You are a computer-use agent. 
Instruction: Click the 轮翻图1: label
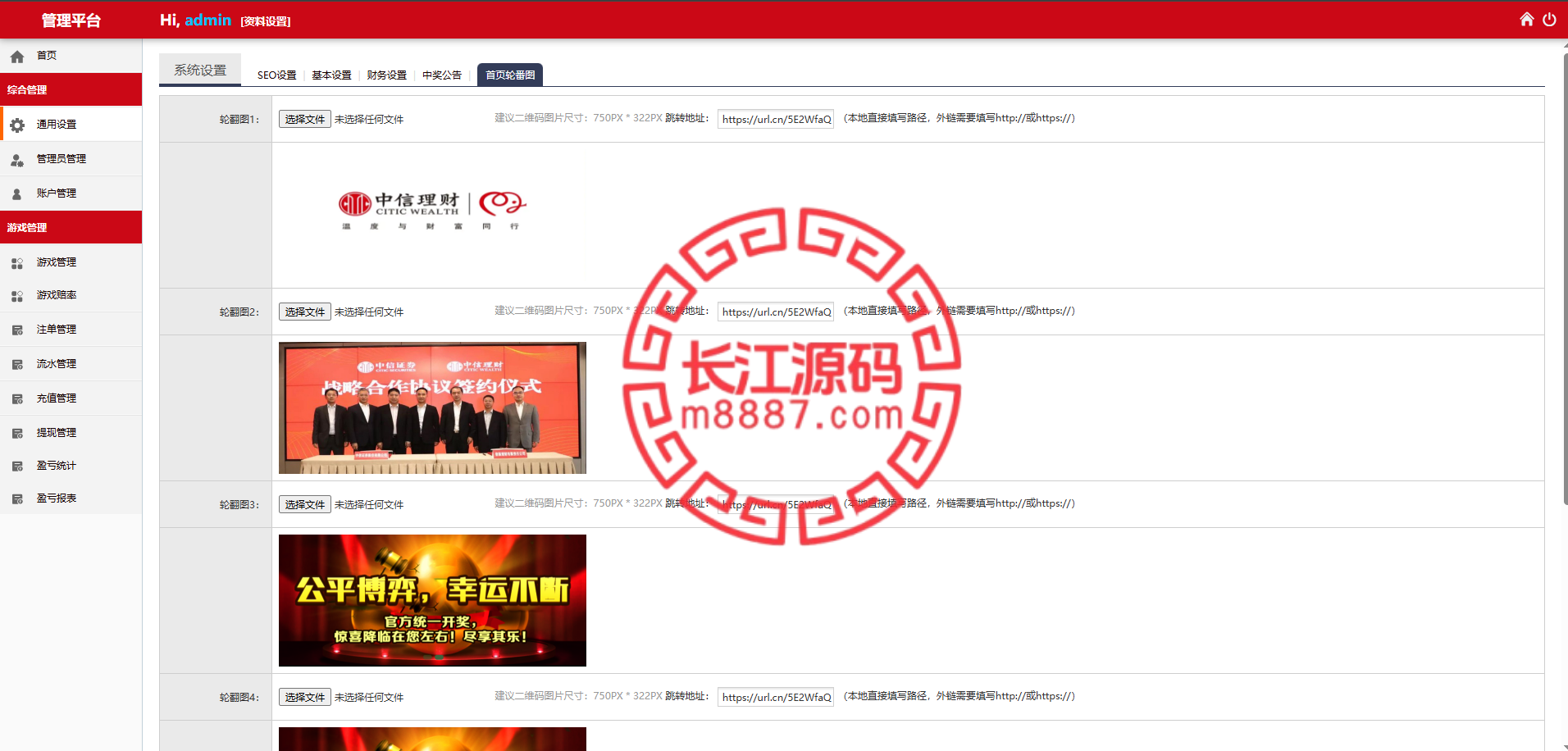[x=239, y=120]
